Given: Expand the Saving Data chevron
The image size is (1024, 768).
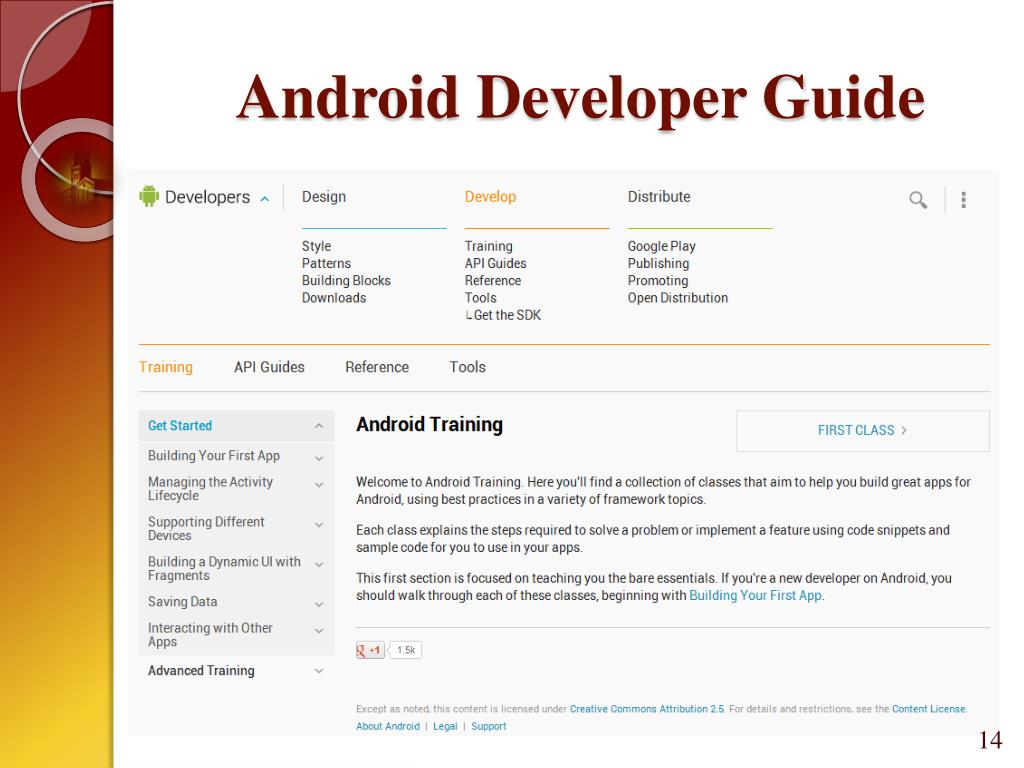Looking at the screenshot, I should (319, 604).
